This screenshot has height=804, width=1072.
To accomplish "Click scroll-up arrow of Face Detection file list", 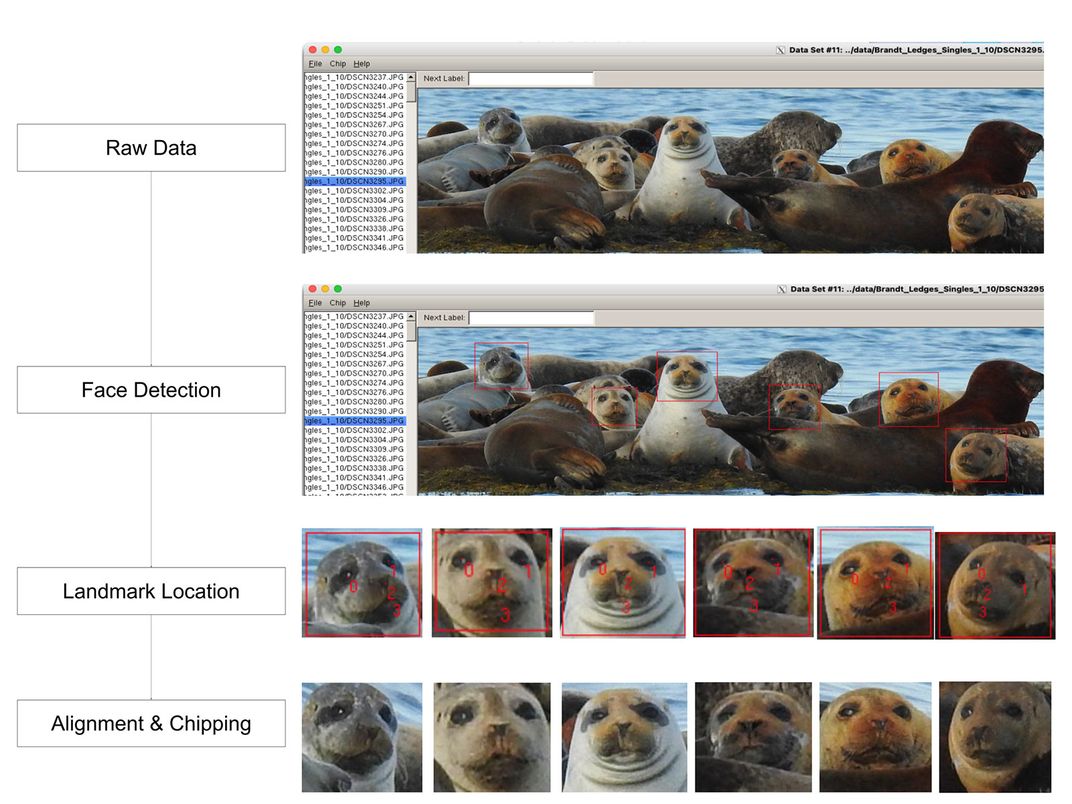I will [411, 317].
